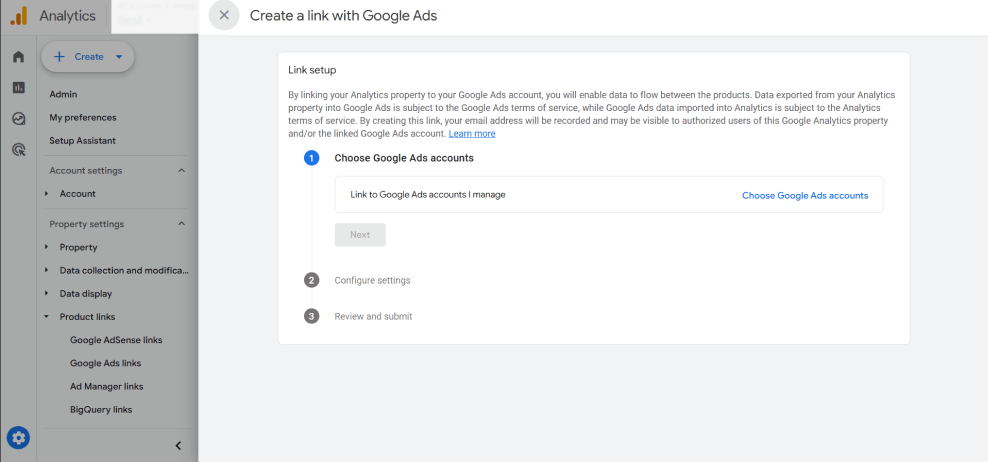Close the Create a link panel

click(x=224, y=15)
